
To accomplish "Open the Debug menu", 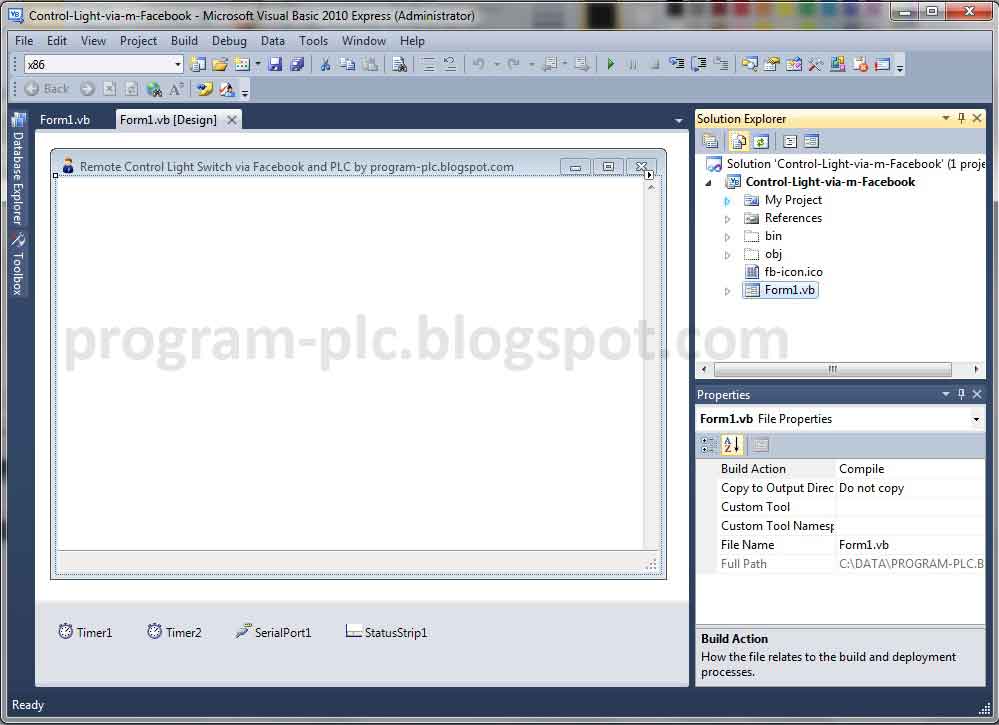I will pos(229,41).
